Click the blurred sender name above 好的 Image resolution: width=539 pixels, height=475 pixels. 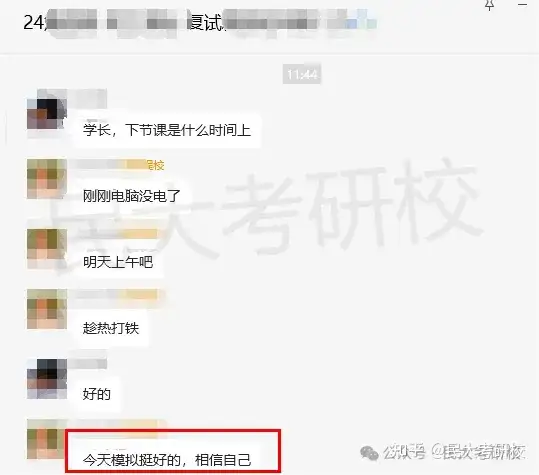point(89,363)
